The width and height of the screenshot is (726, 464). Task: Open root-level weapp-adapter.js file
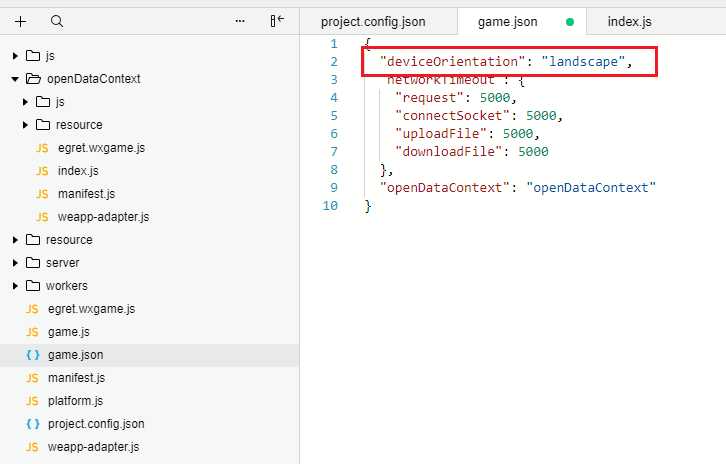94,447
